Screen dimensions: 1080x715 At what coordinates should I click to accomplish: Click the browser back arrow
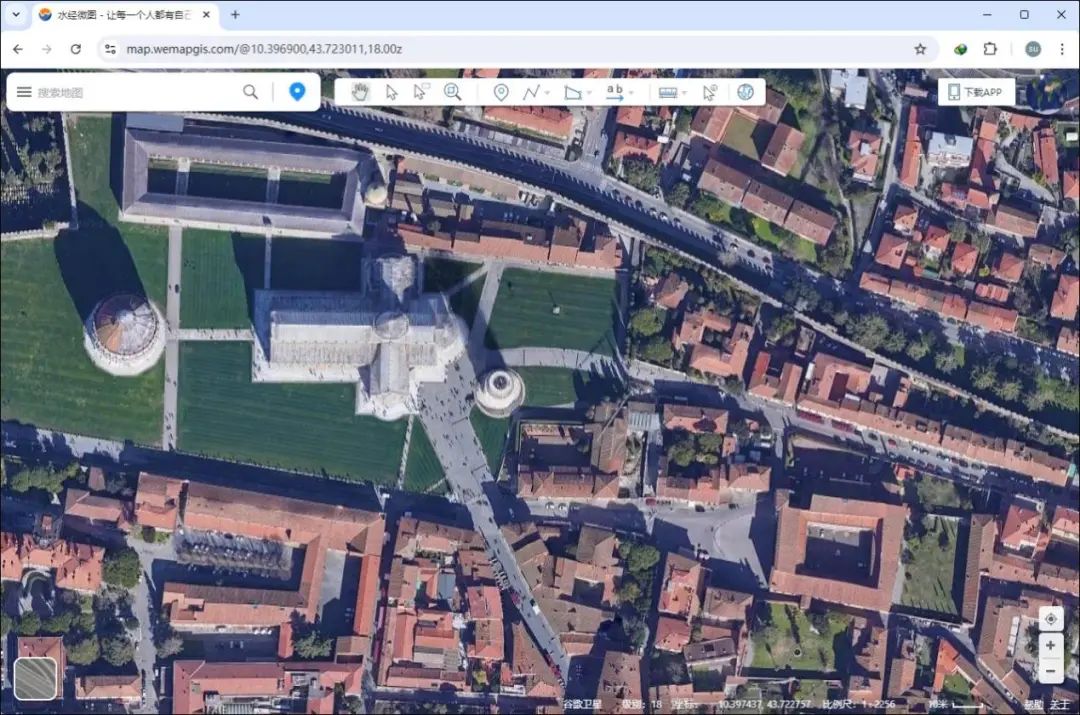pos(18,49)
